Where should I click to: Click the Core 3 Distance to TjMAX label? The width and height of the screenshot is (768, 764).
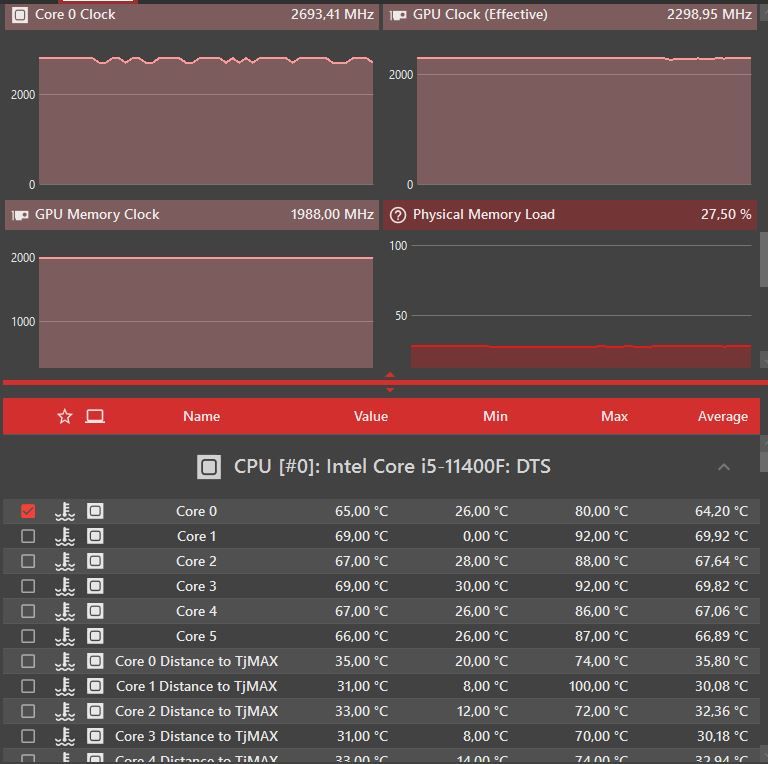coord(196,736)
